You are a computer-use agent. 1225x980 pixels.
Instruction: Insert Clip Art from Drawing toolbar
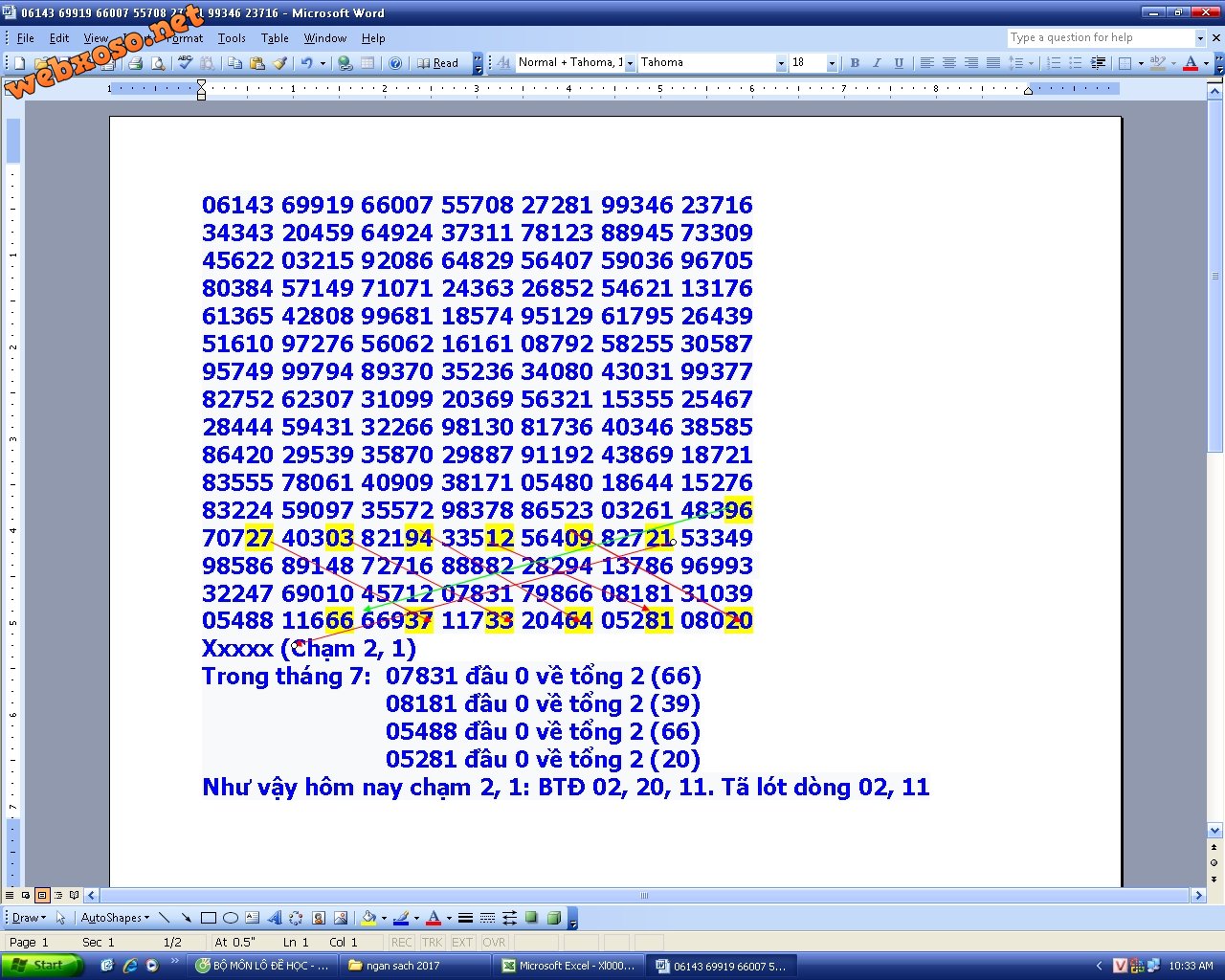point(318,918)
